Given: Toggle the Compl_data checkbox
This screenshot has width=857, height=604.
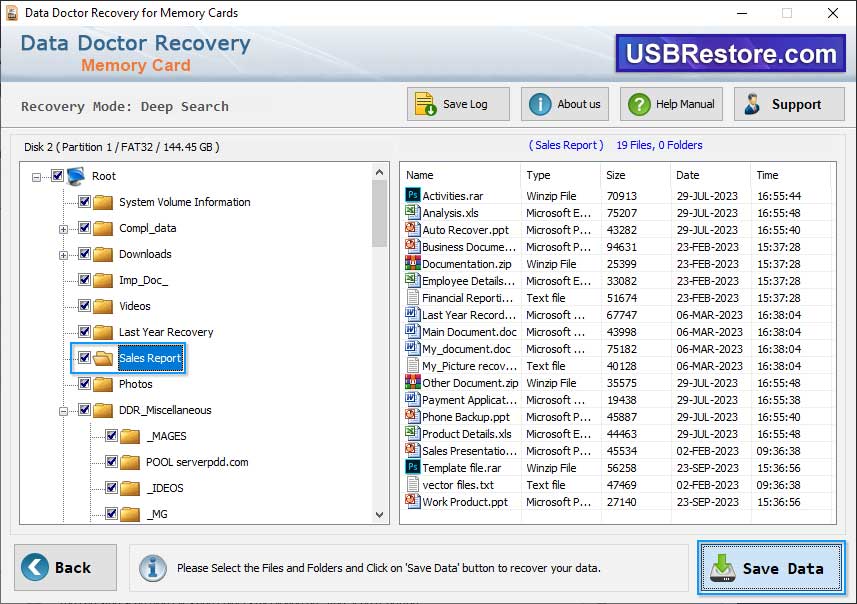Looking at the screenshot, I should 84,227.
